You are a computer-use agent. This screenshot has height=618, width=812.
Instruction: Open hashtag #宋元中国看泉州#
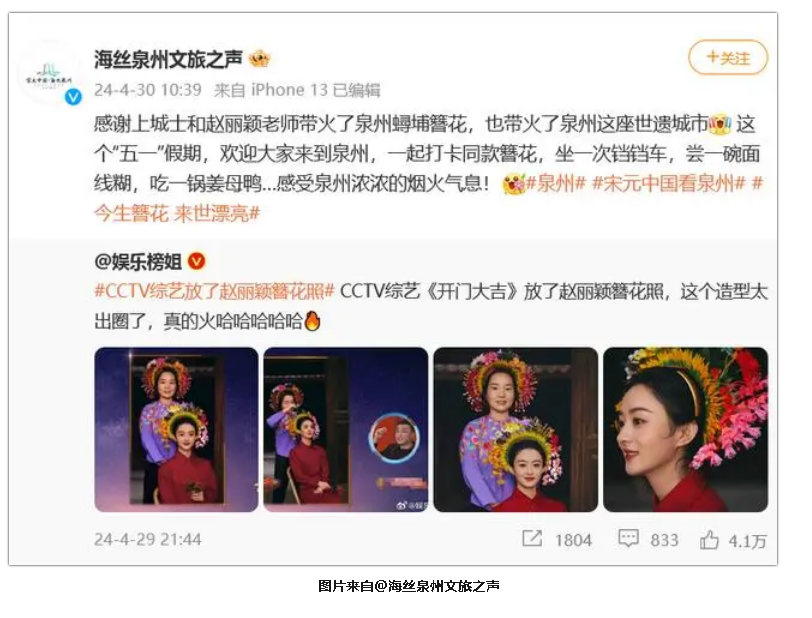tap(669, 183)
